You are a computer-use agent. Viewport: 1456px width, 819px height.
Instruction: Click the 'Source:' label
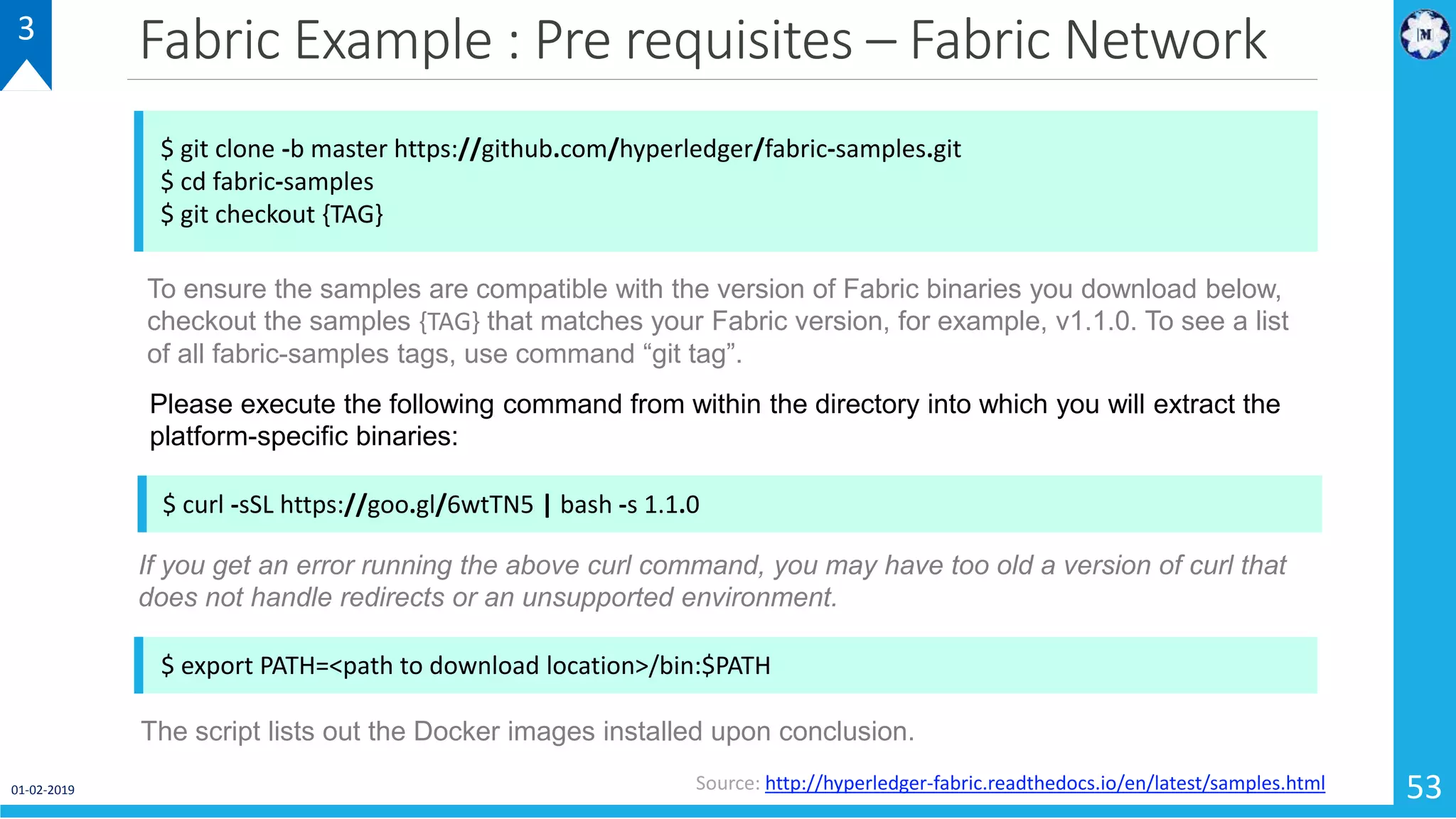click(x=727, y=783)
